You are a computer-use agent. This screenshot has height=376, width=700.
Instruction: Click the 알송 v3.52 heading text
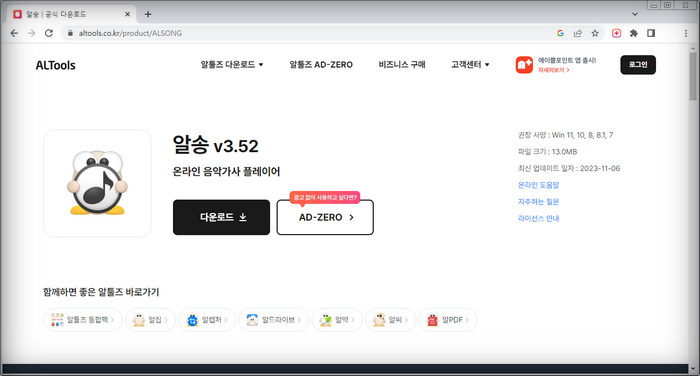(x=216, y=146)
